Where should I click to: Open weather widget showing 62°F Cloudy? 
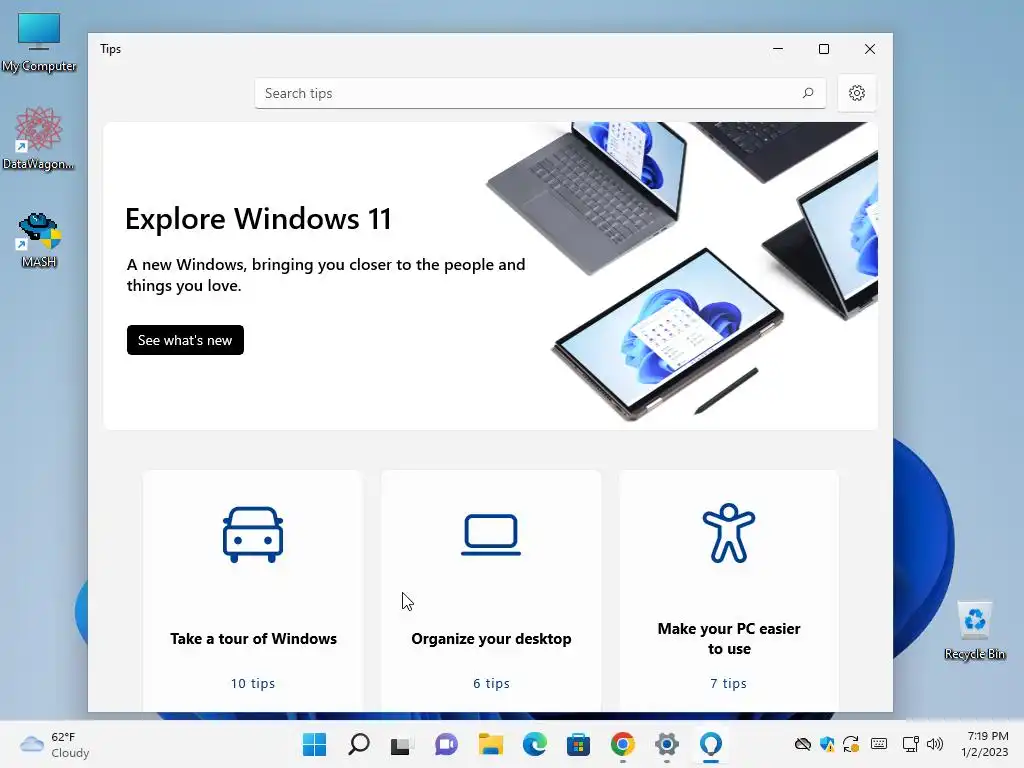[55, 744]
